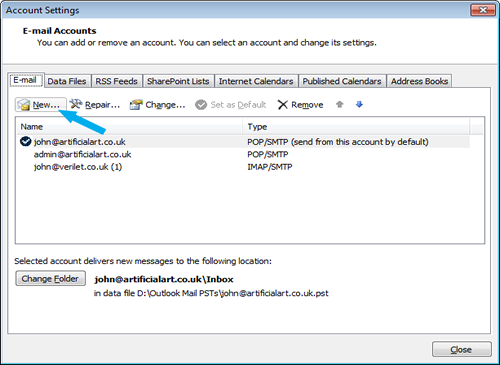Click the Repair... label text
The image size is (500, 365).
coord(102,105)
